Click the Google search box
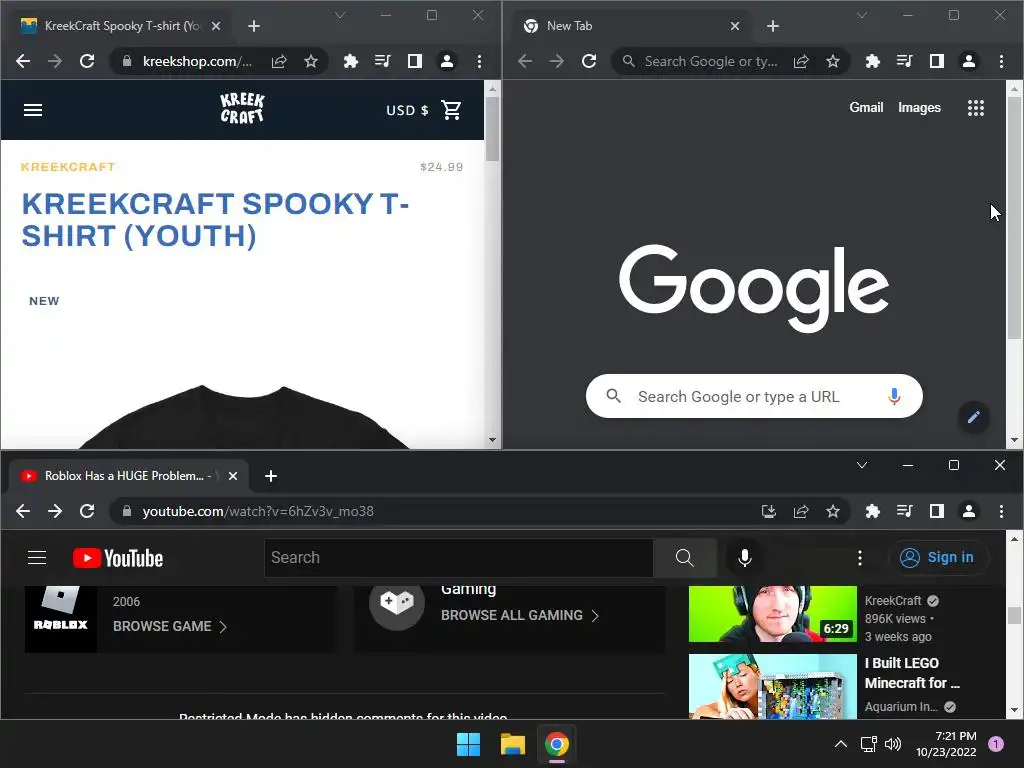Viewport: 1024px width, 768px height. pyautogui.click(x=754, y=396)
